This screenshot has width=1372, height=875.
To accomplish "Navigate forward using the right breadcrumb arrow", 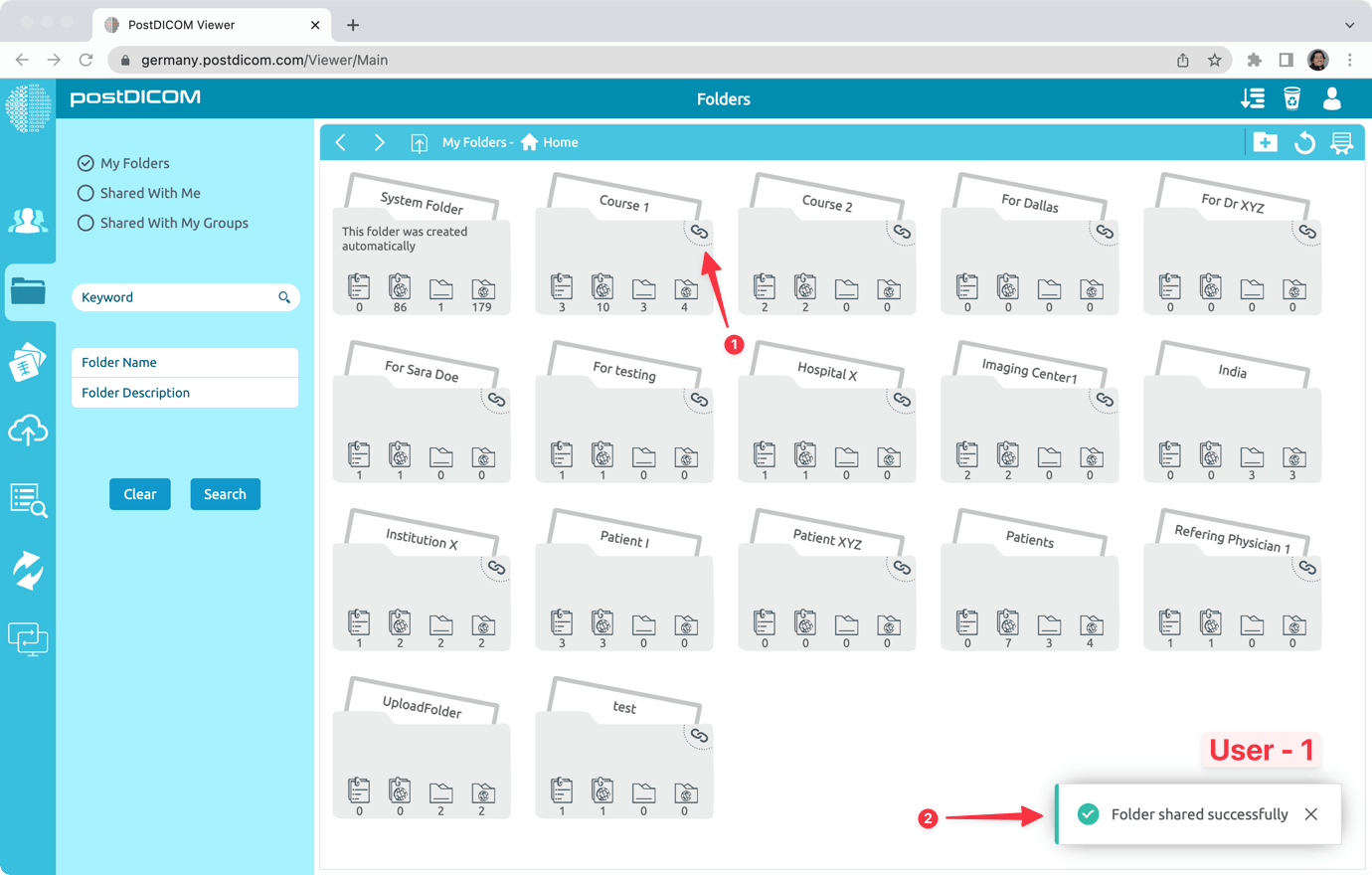I will pos(379,142).
